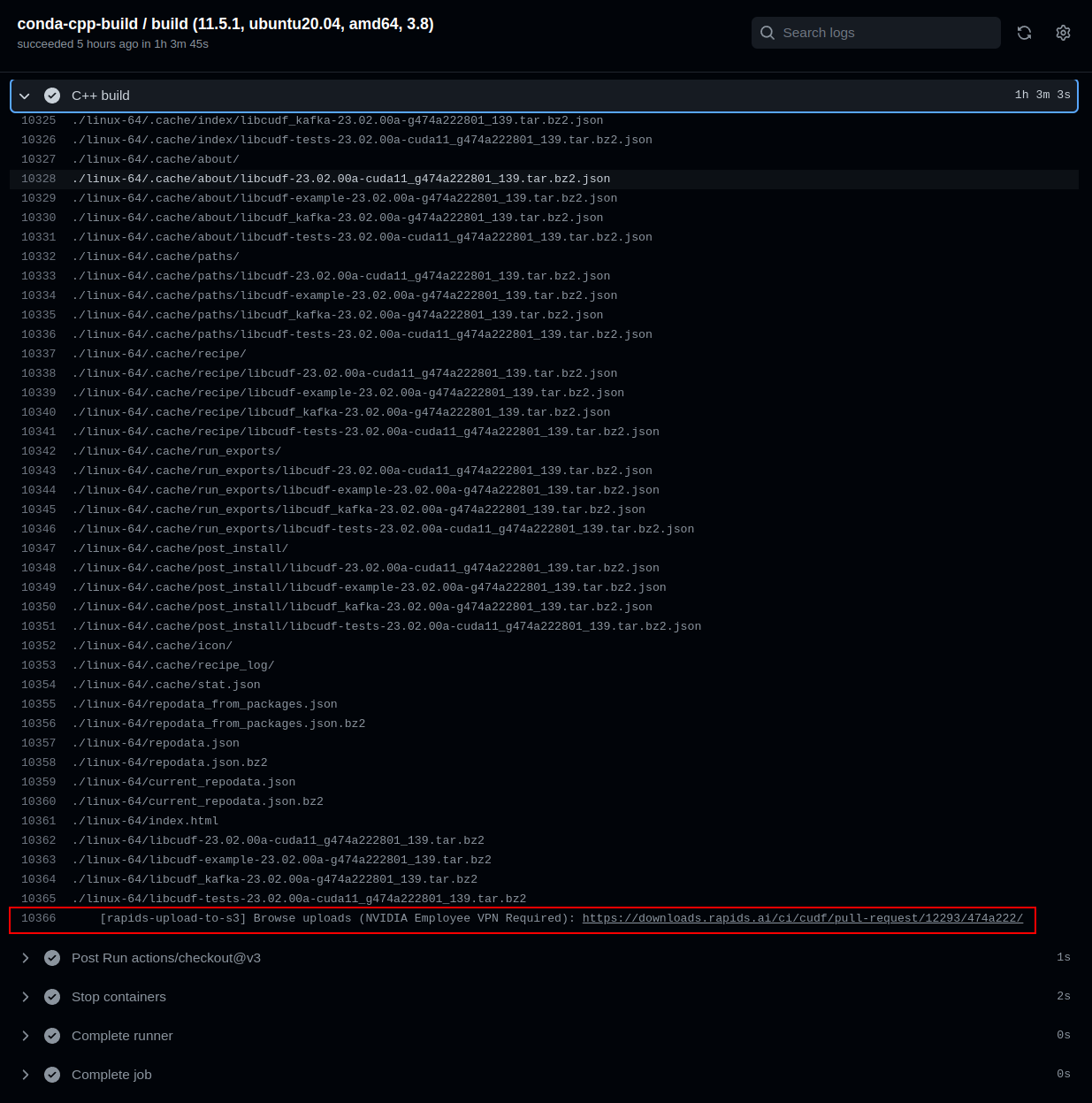Click the Complete job checkmark icon
Image resolution: width=1092 pixels, height=1103 pixels.
click(52, 1075)
